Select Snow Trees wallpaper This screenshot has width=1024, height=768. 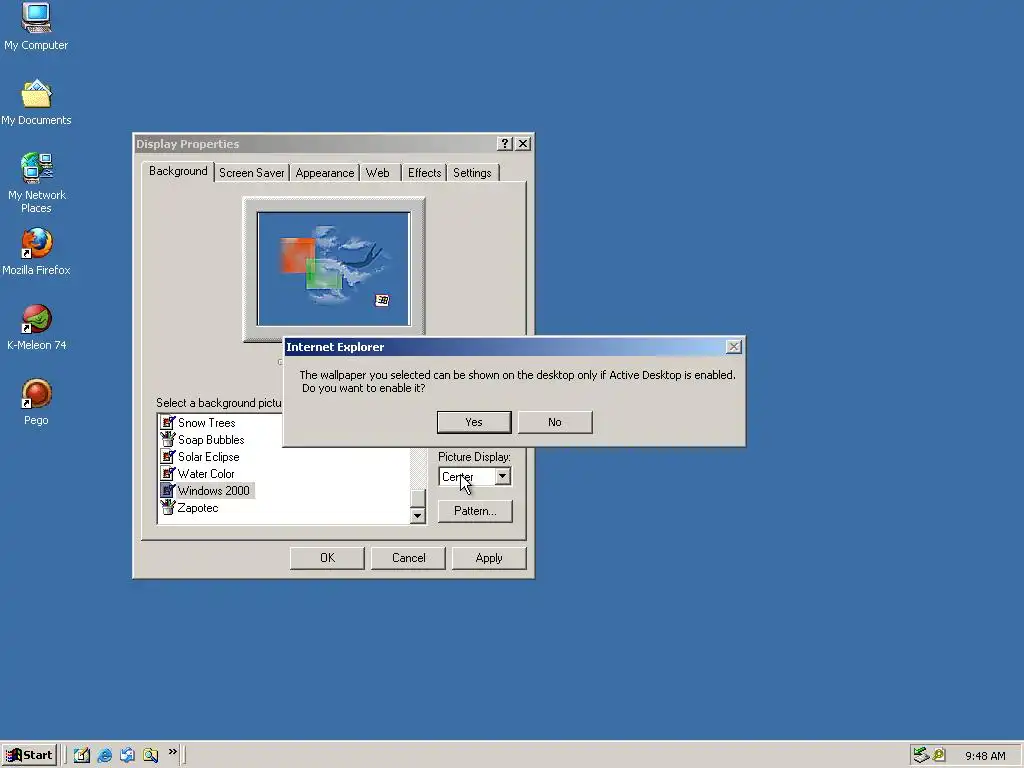(206, 423)
